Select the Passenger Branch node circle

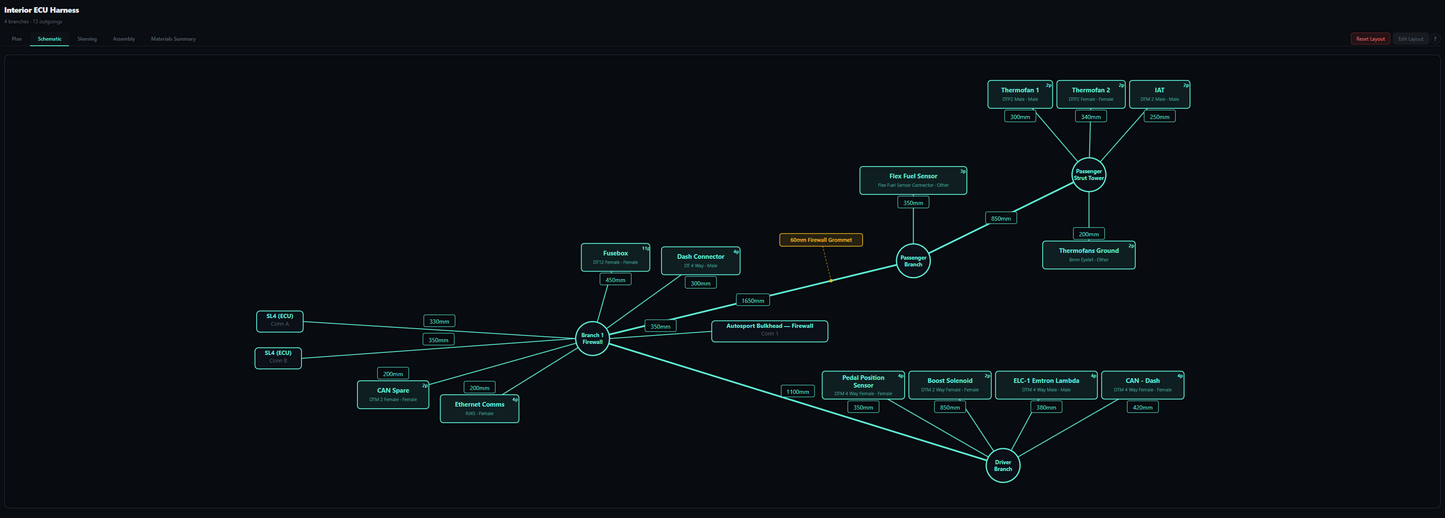913,260
